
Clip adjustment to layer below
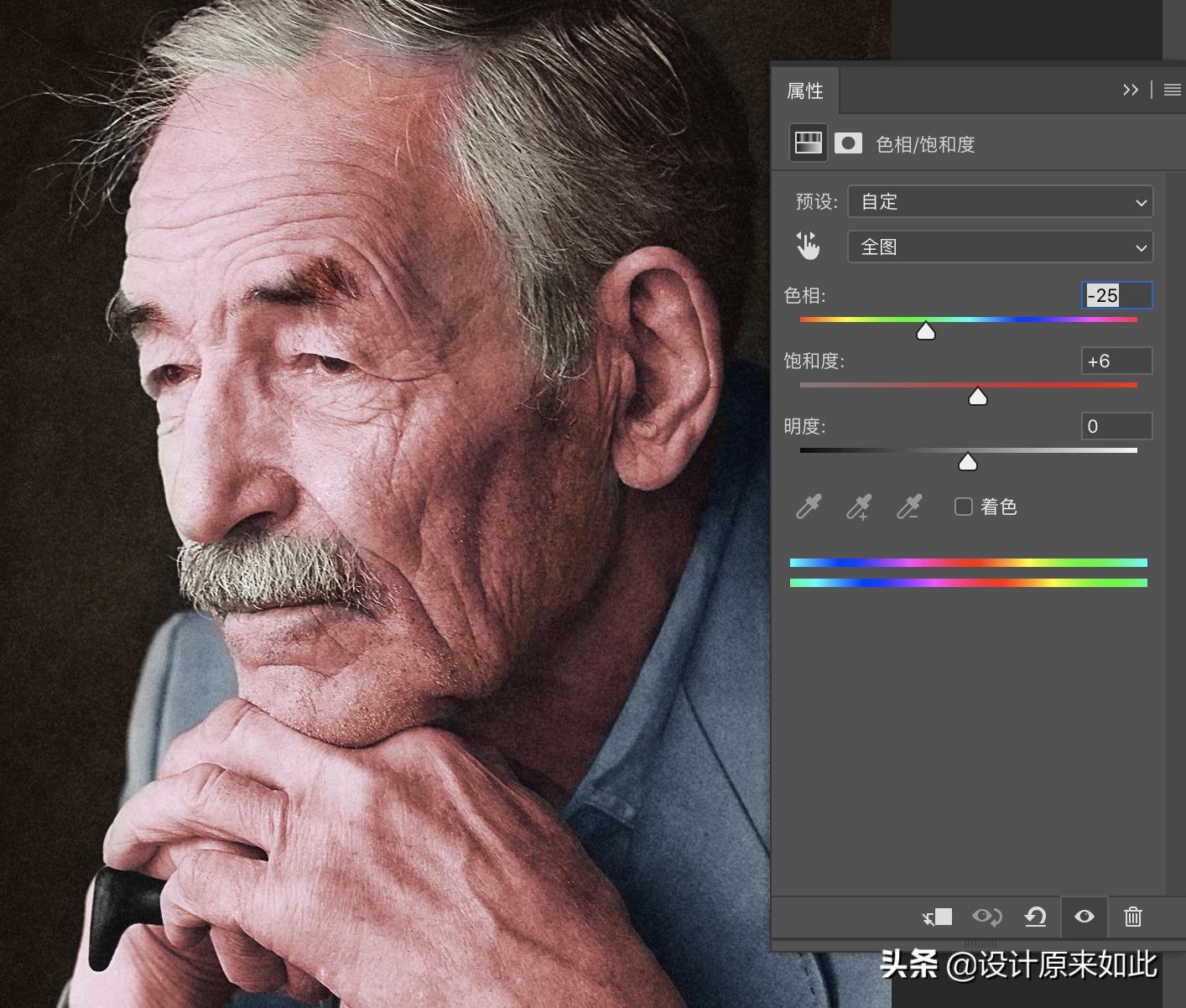[x=937, y=917]
